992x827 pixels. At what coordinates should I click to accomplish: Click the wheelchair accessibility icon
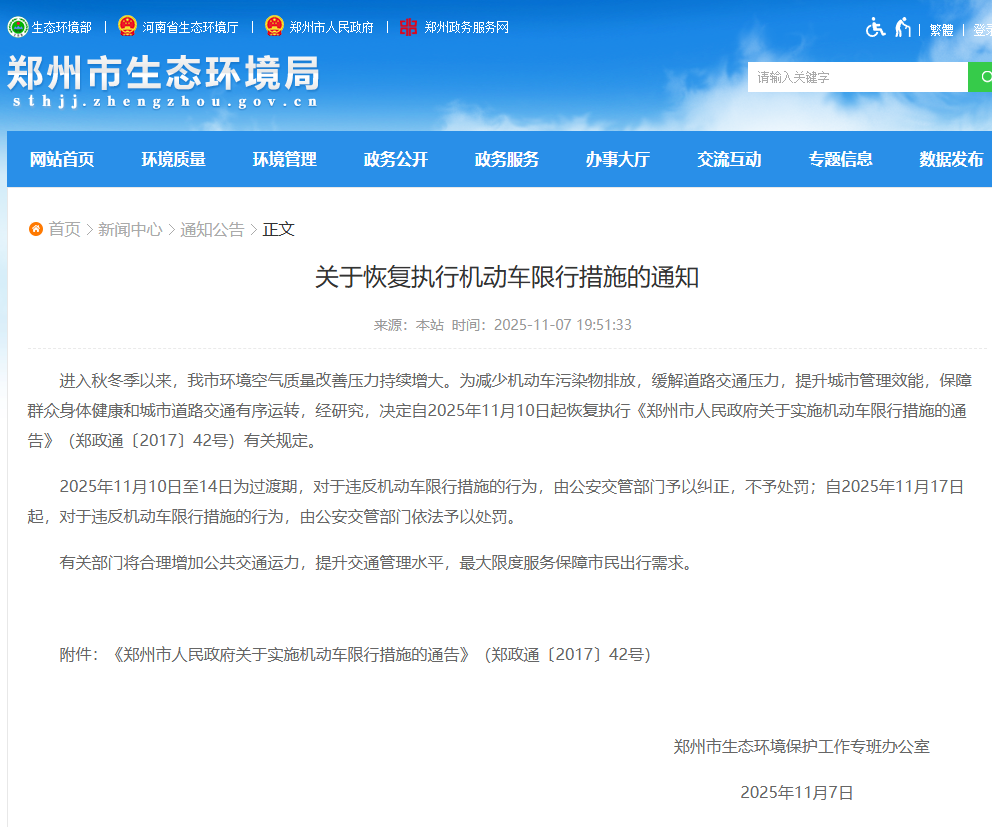(875, 28)
